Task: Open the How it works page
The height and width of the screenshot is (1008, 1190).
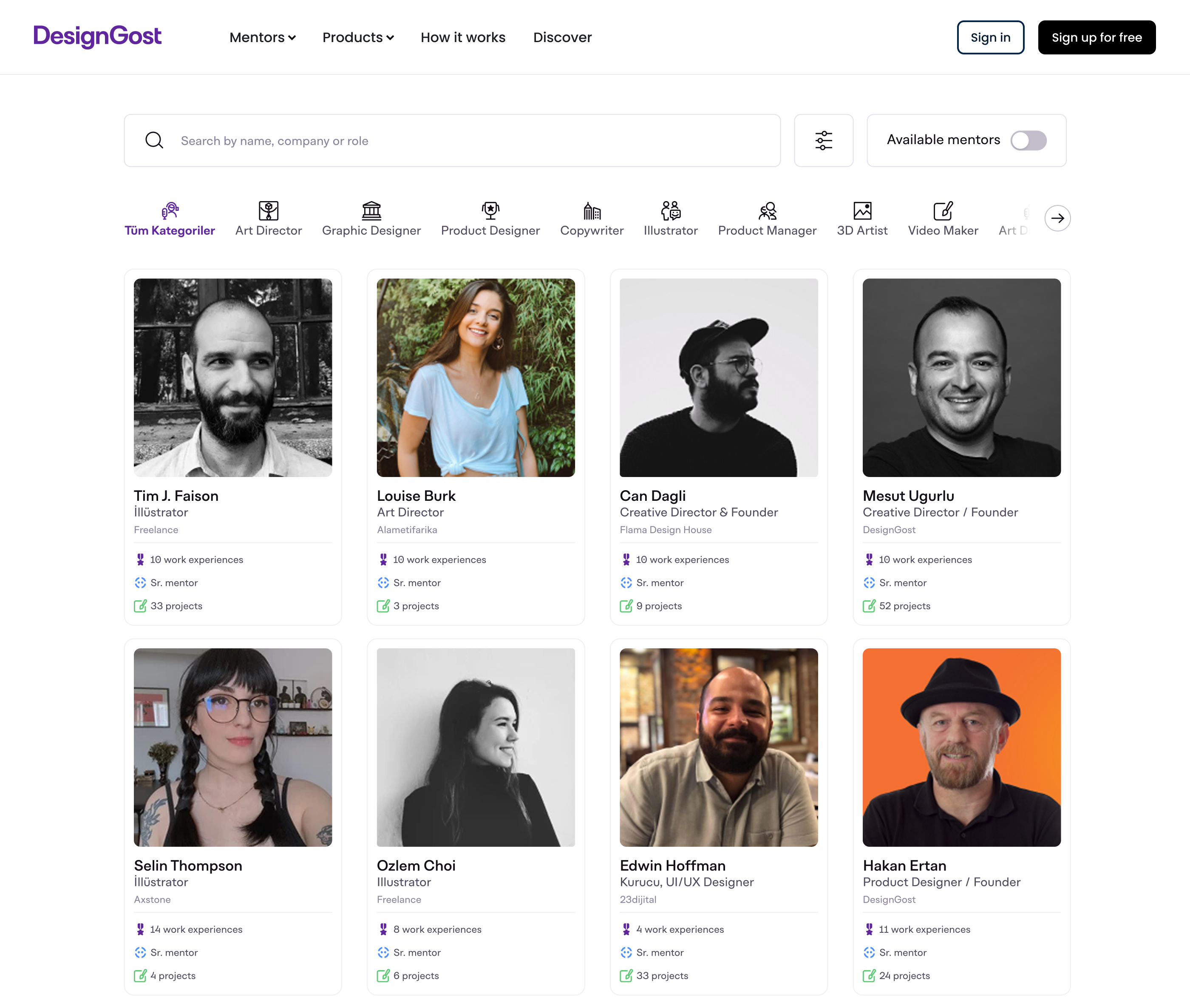Action: click(x=463, y=38)
